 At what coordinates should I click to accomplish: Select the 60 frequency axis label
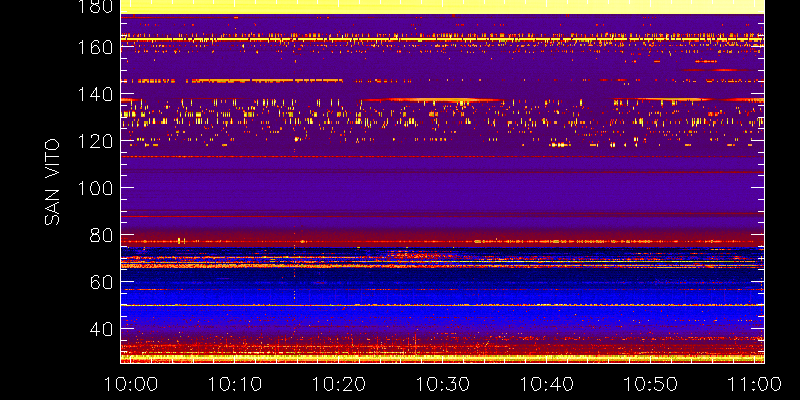click(x=101, y=282)
